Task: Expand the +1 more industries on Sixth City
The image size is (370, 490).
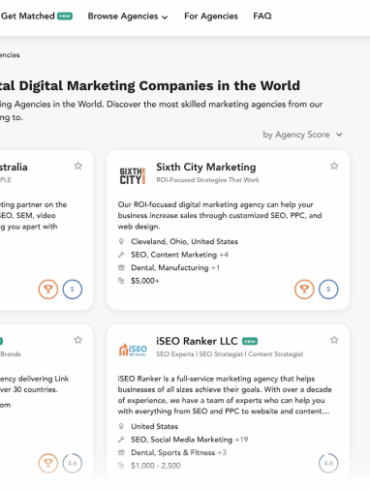Action: [215, 268]
